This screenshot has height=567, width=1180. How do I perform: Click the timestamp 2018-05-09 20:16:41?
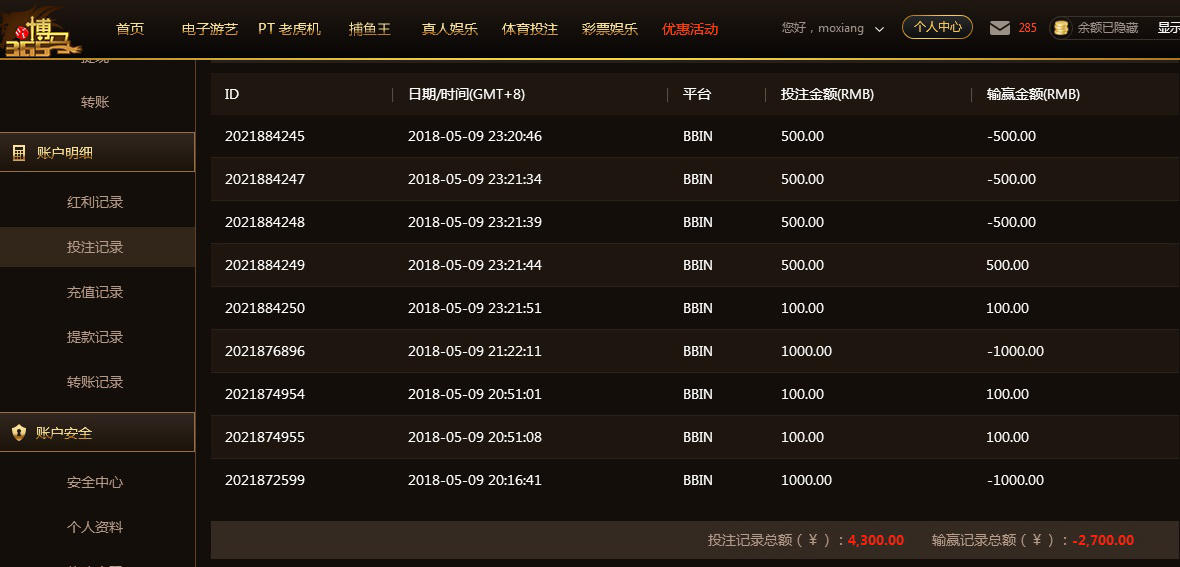(x=475, y=480)
